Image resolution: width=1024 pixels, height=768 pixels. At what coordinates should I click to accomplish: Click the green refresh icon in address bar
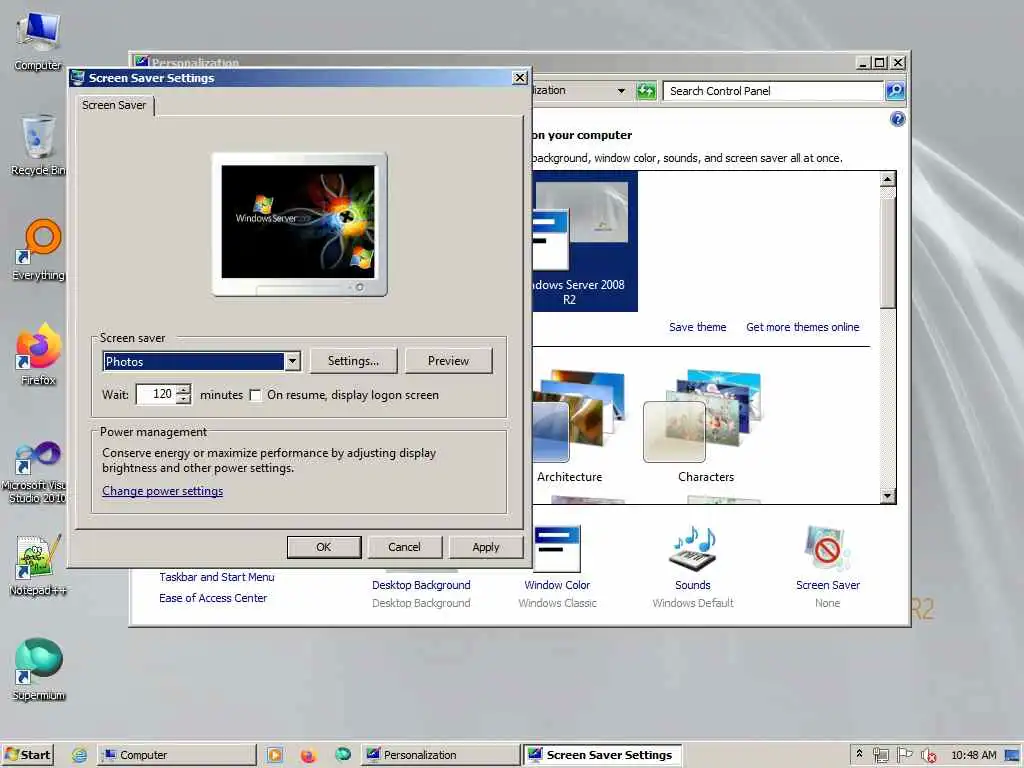point(646,91)
